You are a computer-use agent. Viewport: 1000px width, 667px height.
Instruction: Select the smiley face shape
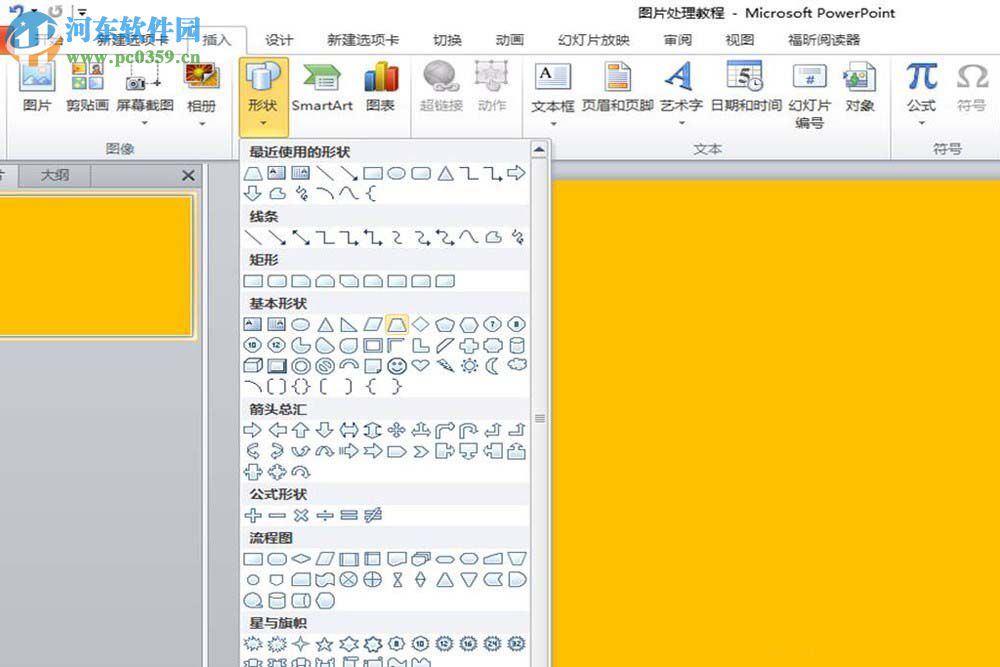pyautogui.click(x=397, y=366)
